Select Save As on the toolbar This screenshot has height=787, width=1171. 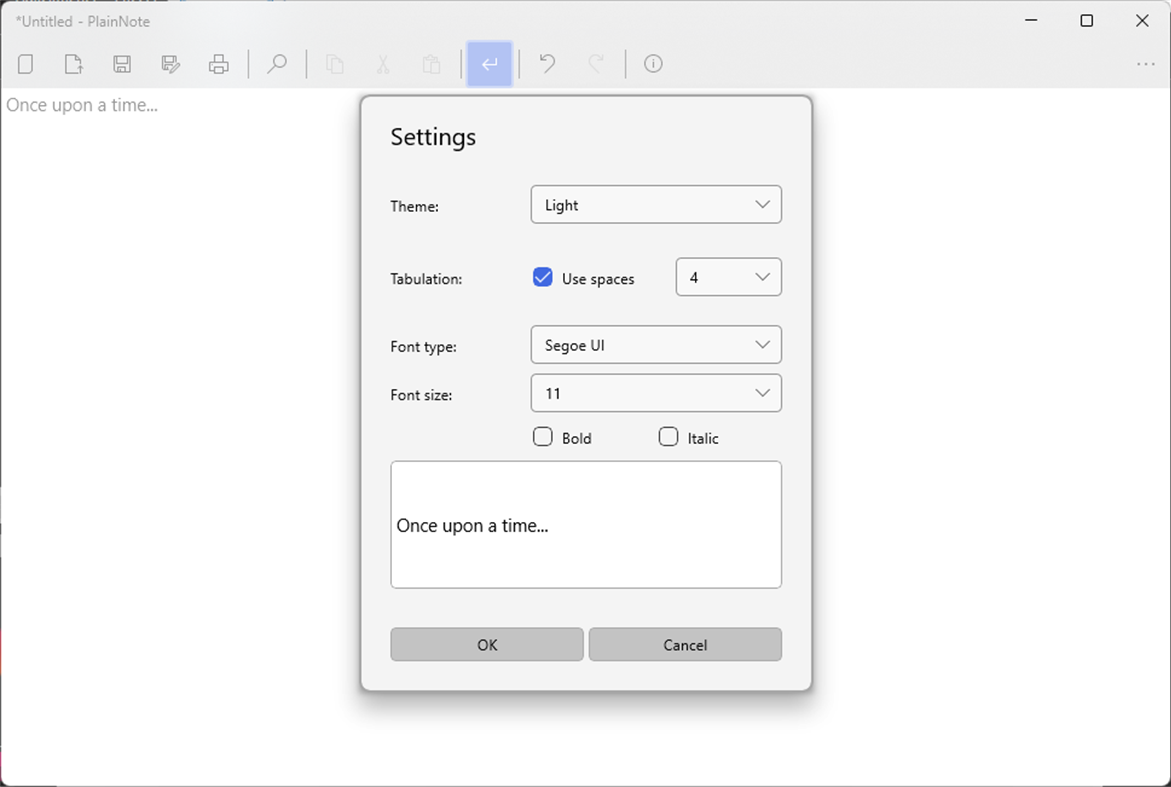point(170,63)
